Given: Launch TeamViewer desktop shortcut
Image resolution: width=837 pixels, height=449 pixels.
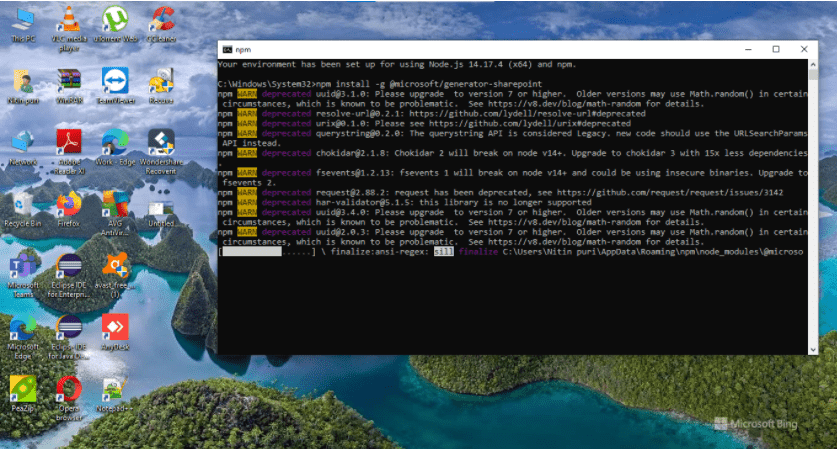Looking at the screenshot, I should (115, 81).
